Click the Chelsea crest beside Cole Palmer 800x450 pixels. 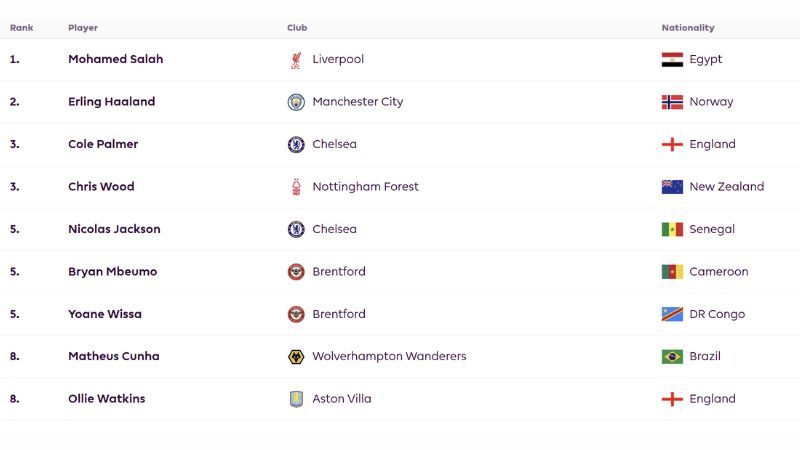[x=296, y=144]
